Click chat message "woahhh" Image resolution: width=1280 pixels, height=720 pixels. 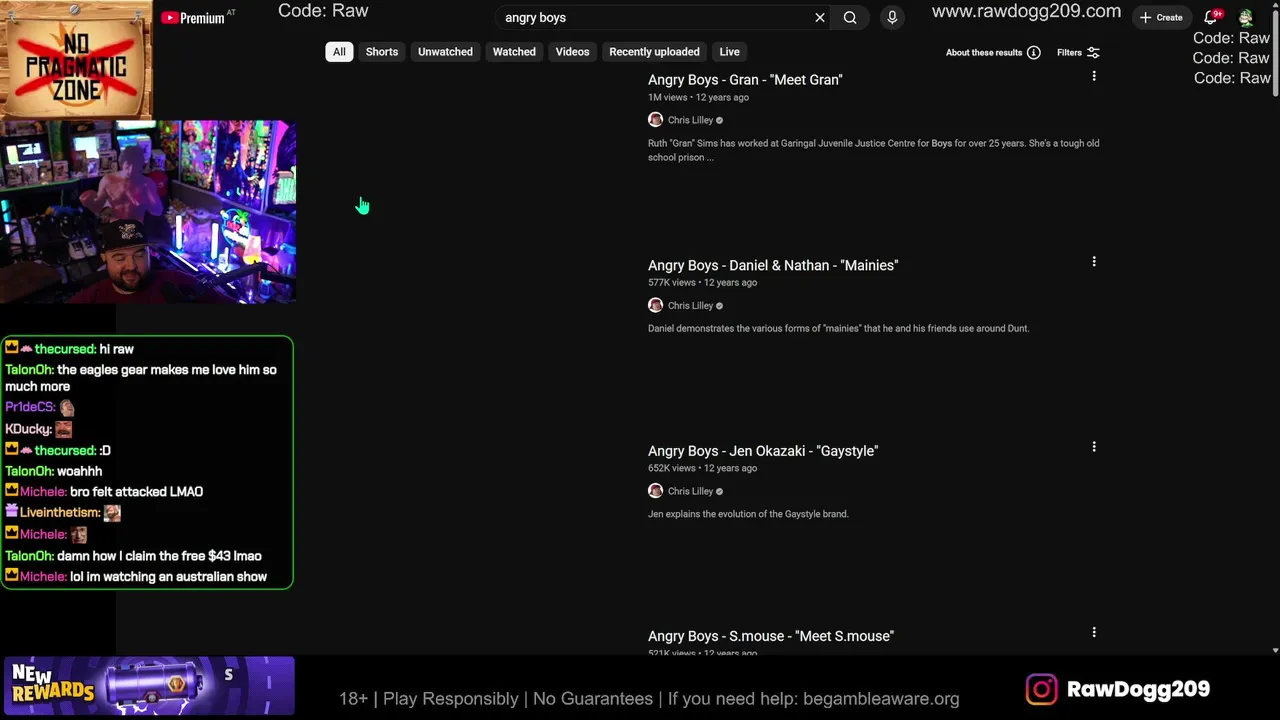[79, 471]
